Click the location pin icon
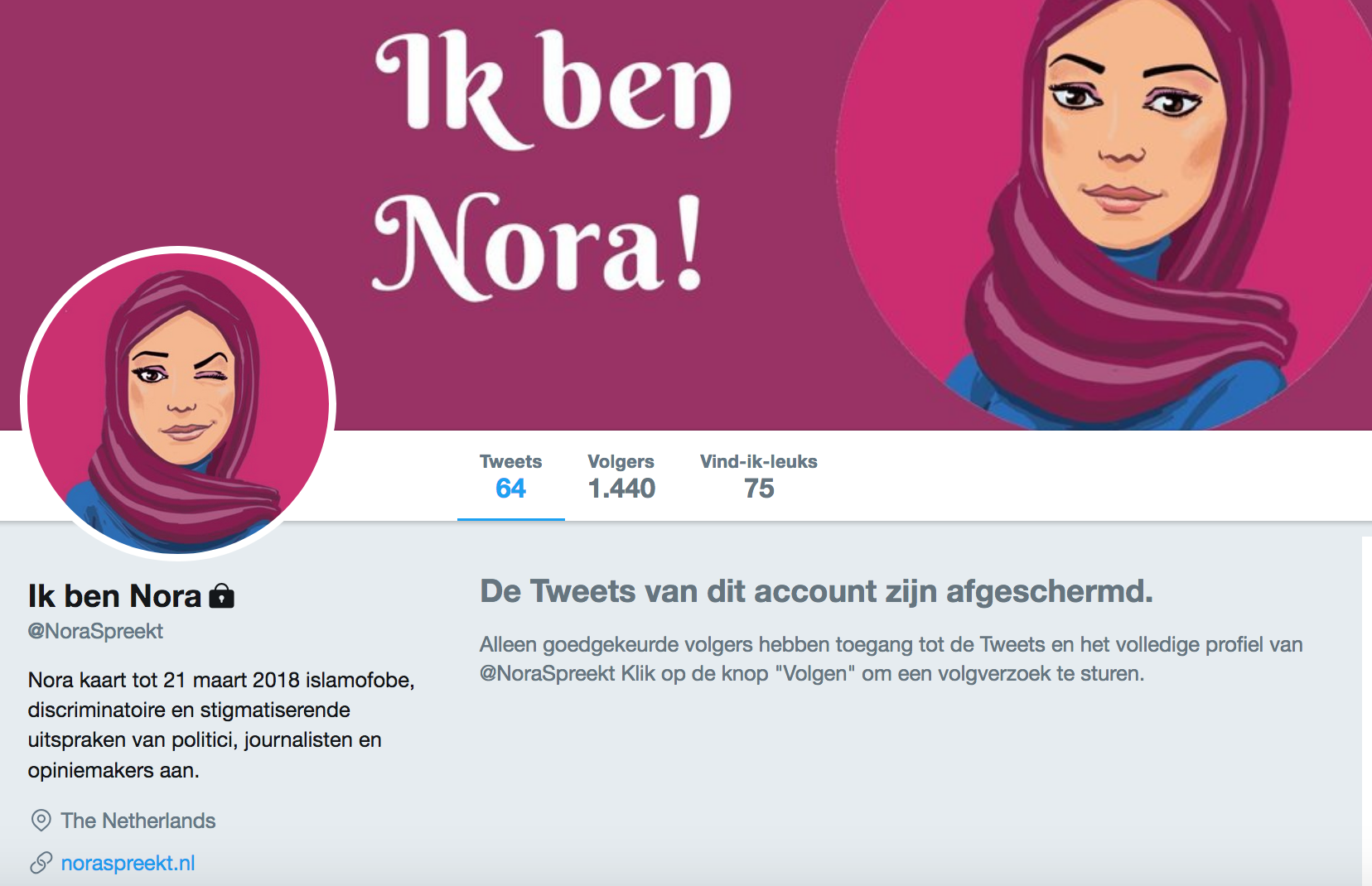 41,821
